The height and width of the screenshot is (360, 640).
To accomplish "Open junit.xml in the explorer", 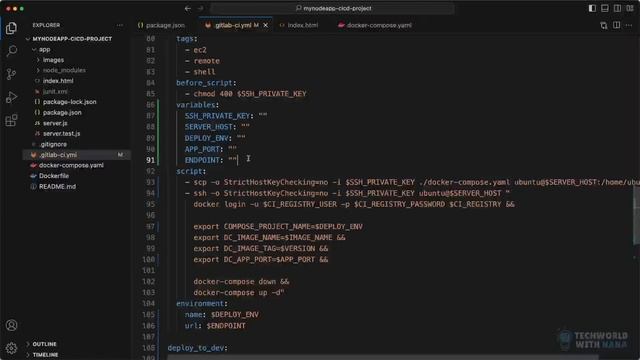I will click(55, 91).
